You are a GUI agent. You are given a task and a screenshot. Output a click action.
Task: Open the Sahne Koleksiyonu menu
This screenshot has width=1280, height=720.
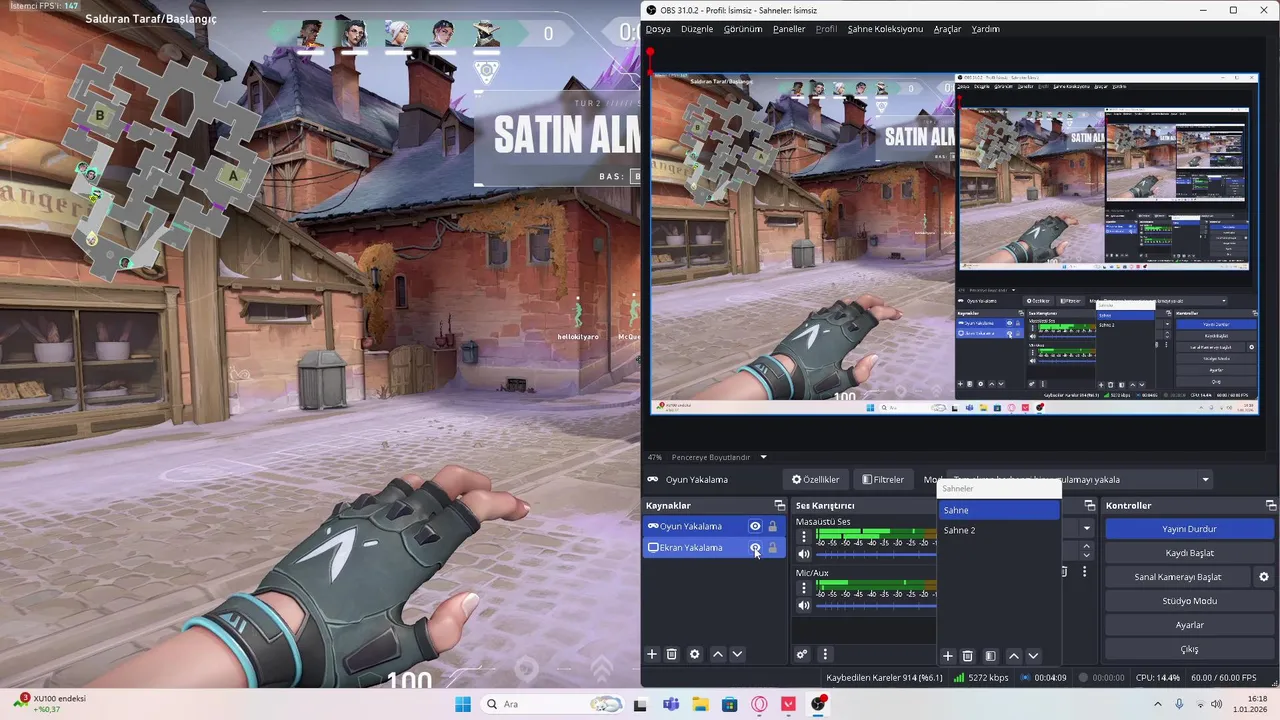click(x=885, y=29)
